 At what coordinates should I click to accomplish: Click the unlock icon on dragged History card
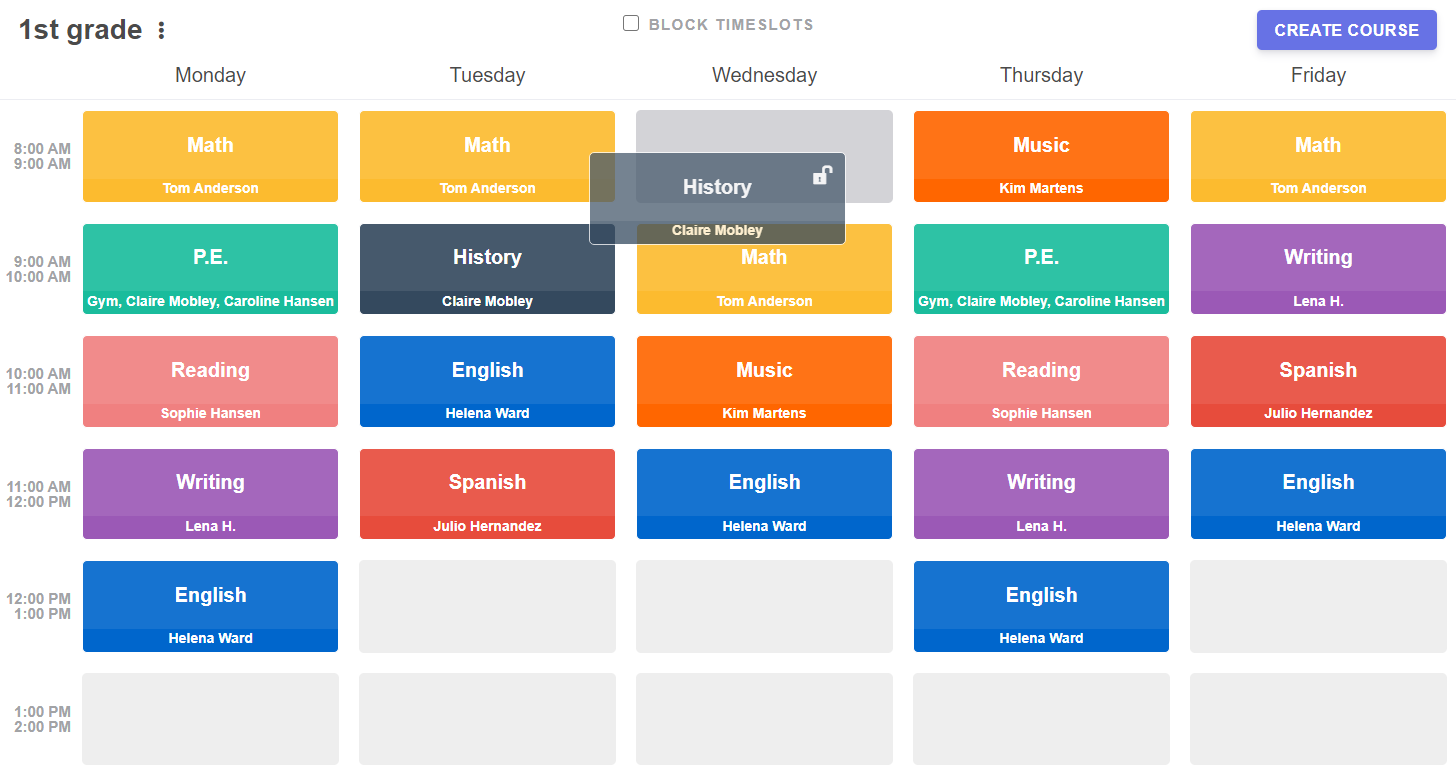coord(821,176)
